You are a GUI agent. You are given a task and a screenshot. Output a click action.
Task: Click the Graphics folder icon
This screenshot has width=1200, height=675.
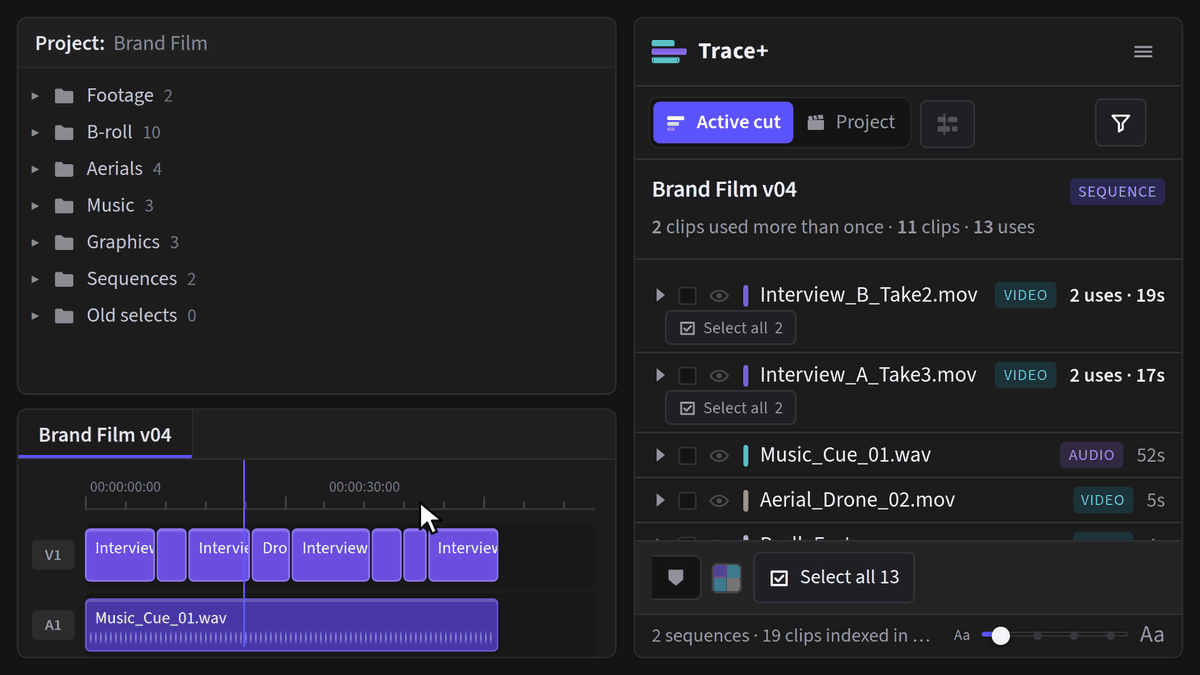64,242
